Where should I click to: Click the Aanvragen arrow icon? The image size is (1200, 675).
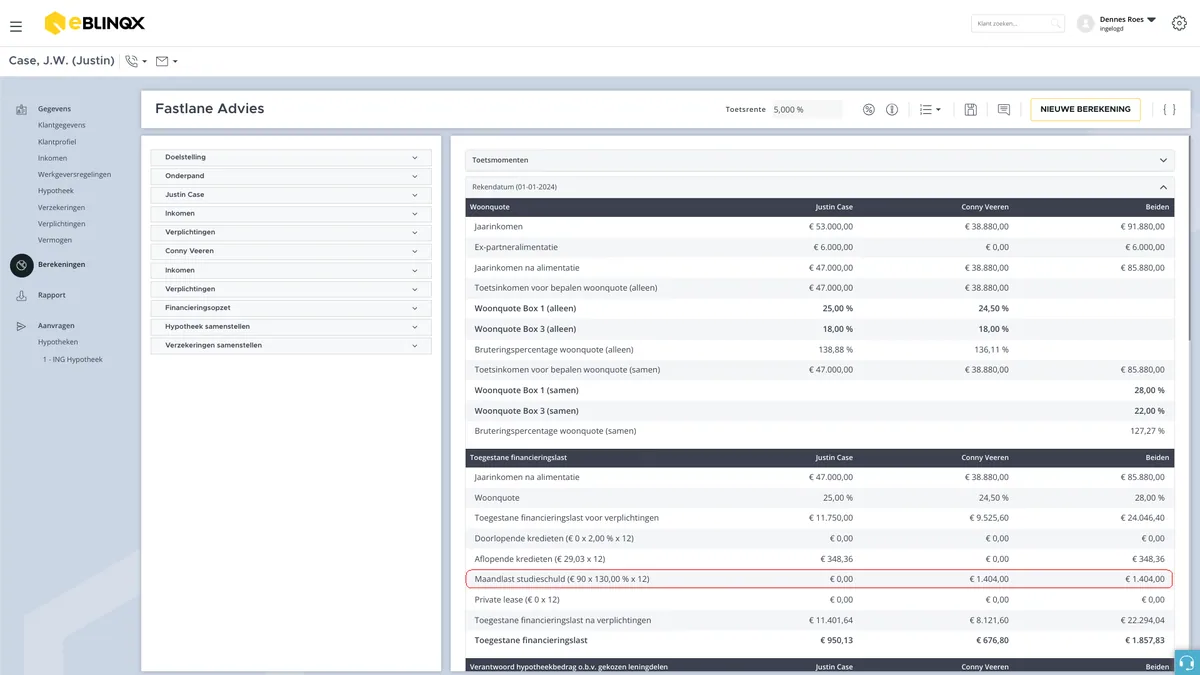21,326
